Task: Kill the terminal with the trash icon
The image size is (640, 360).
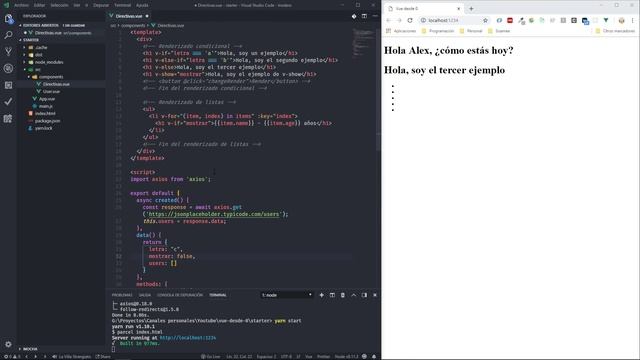Action: coord(343,295)
